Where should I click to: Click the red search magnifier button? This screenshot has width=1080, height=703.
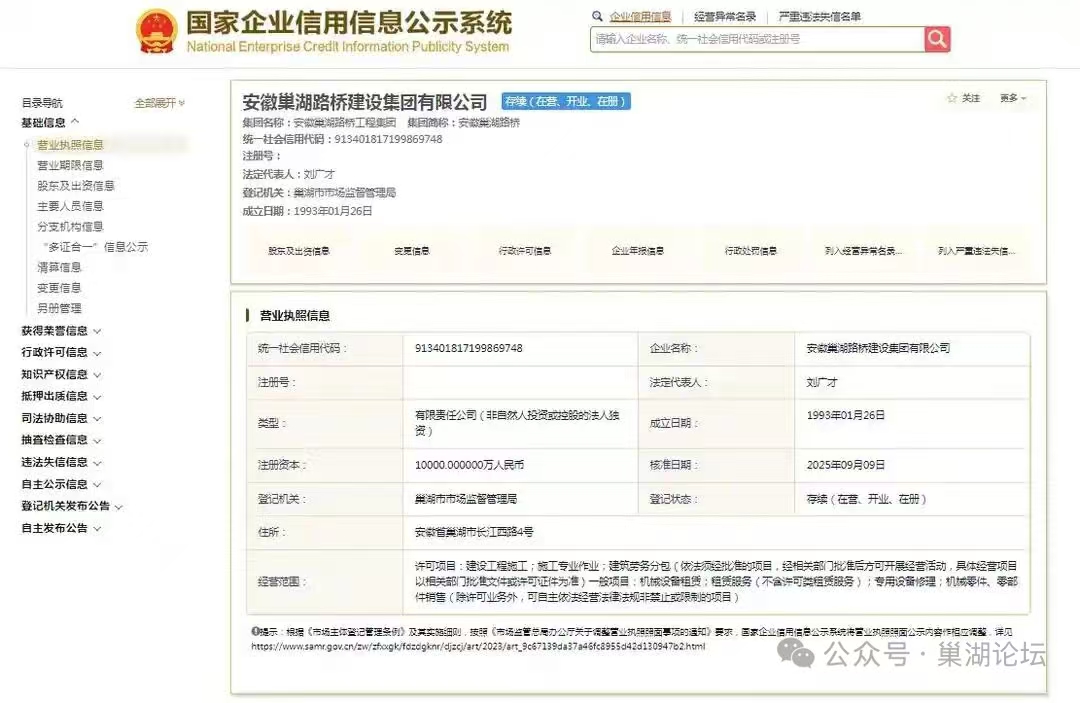[x=937, y=39]
